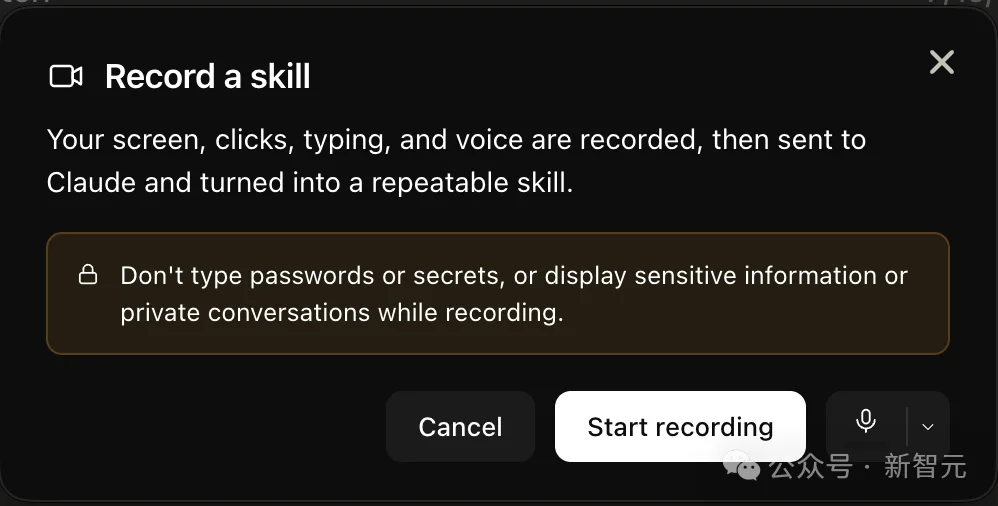Screen dimensions: 998x506
Task: Click the video camera icon beside the title
Action: (x=66, y=76)
